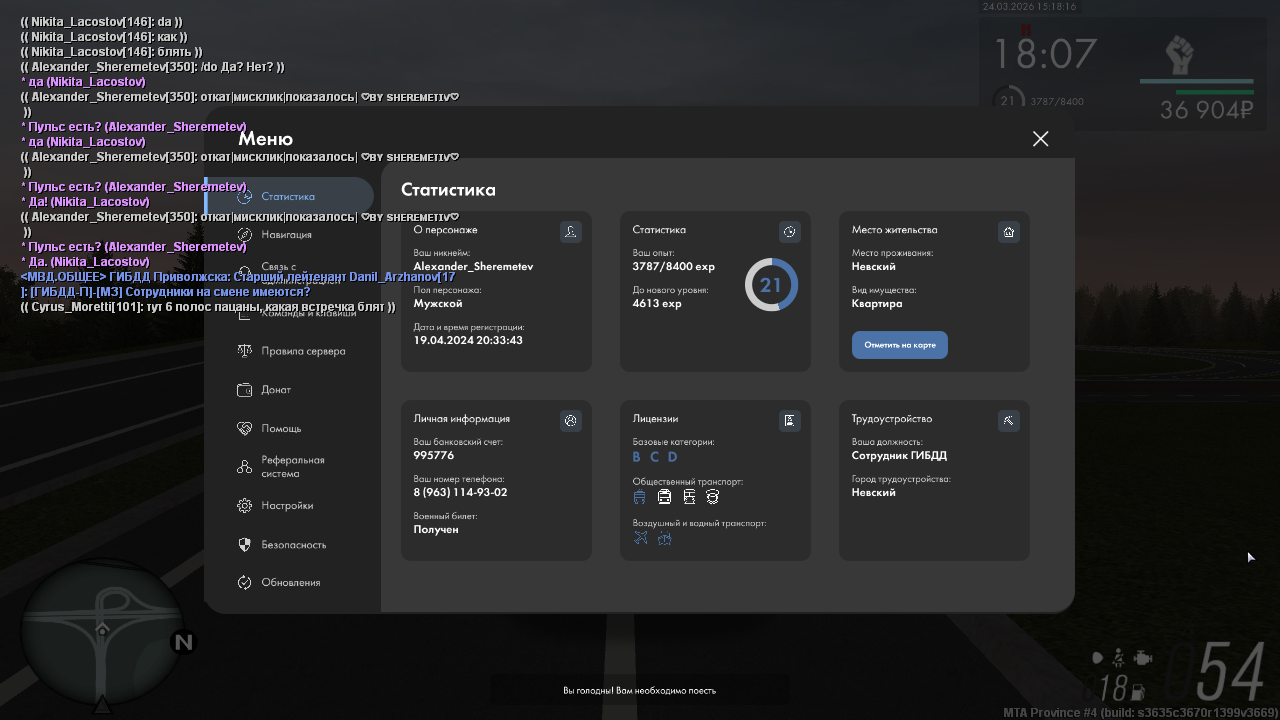
Task: Click the blue trolleybus license icon
Action: click(x=640, y=497)
